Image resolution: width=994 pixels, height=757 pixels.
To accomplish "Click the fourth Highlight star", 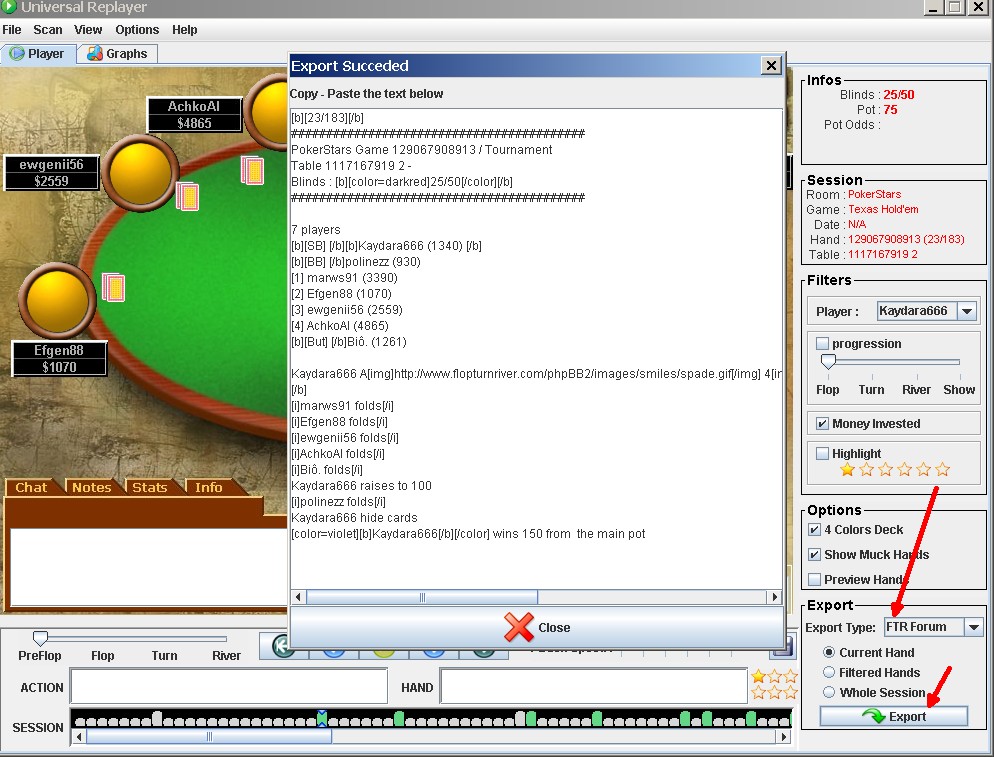I will (x=905, y=470).
